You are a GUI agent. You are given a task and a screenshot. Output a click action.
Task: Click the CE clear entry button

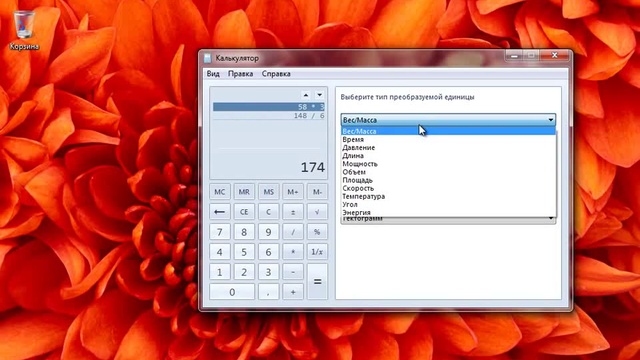(244, 212)
